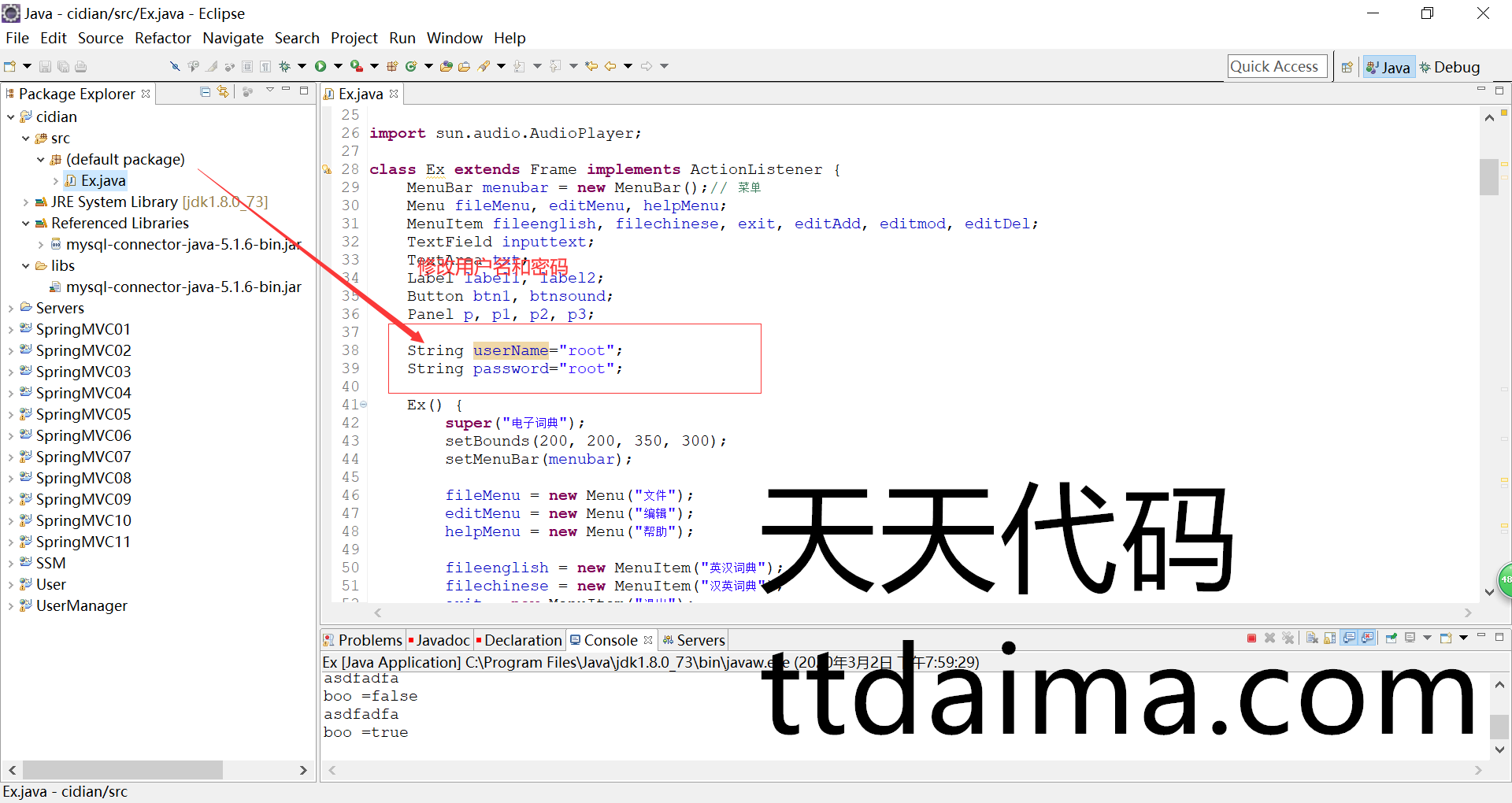Click Collapse All in Package Explorer
This screenshot has height=803, width=1512.
pyautogui.click(x=205, y=92)
